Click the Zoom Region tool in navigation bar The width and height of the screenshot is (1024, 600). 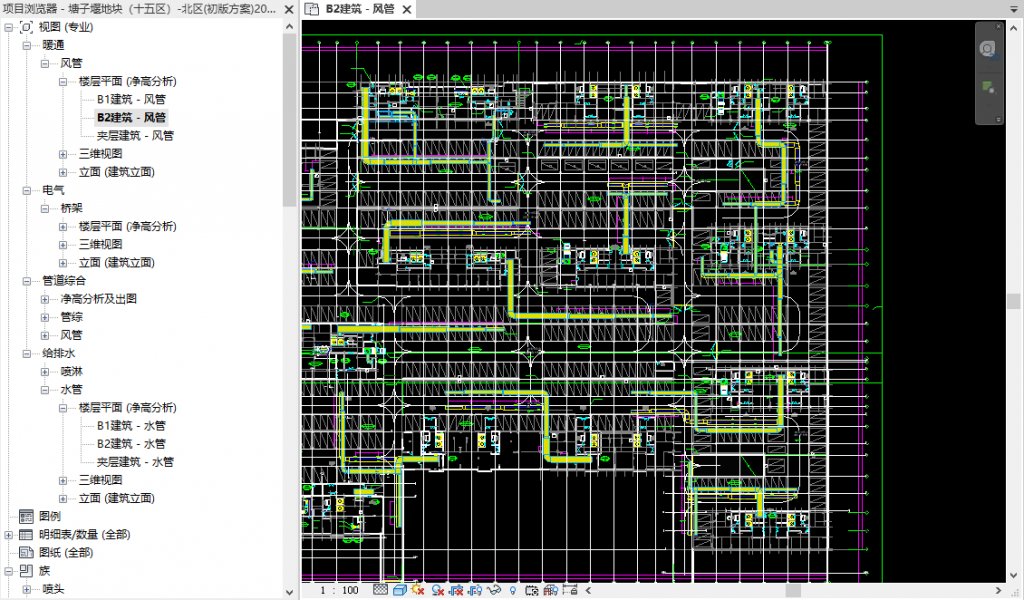[x=988, y=87]
